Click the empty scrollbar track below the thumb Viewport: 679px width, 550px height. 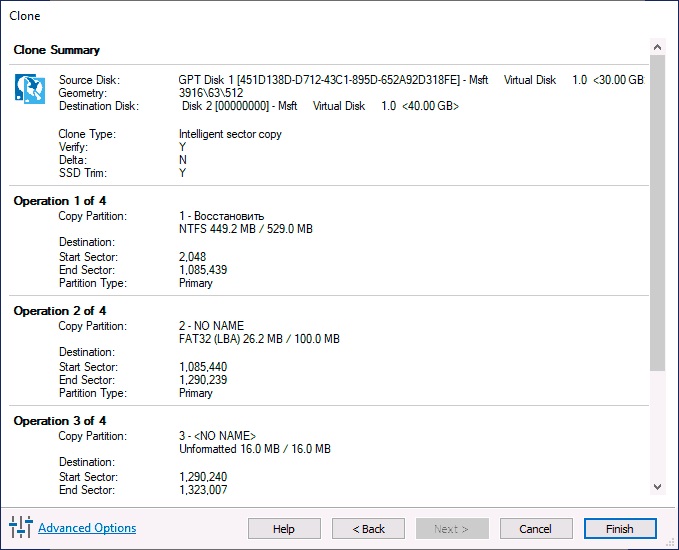pos(657,425)
